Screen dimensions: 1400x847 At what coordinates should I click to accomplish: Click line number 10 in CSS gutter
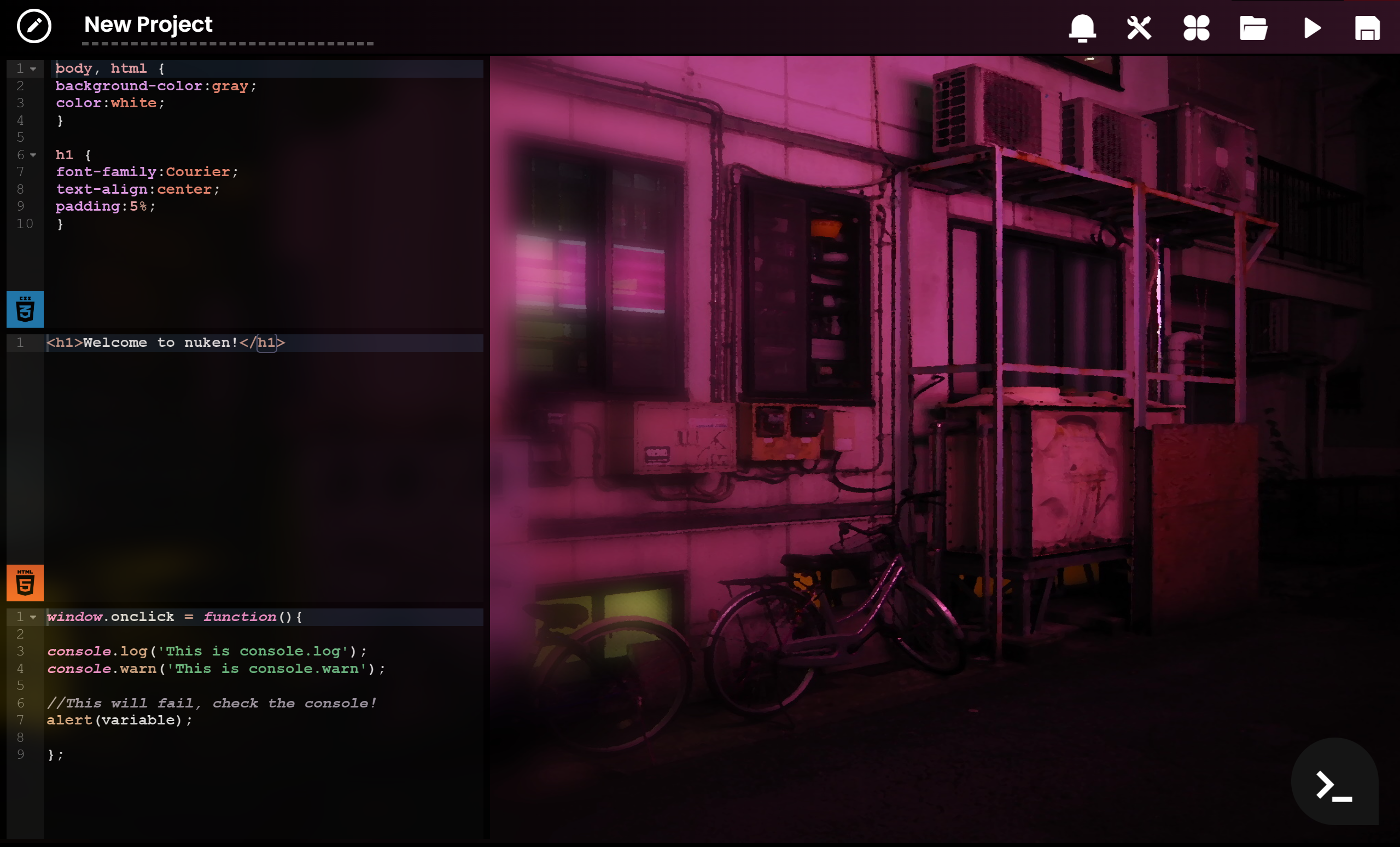[25, 224]
